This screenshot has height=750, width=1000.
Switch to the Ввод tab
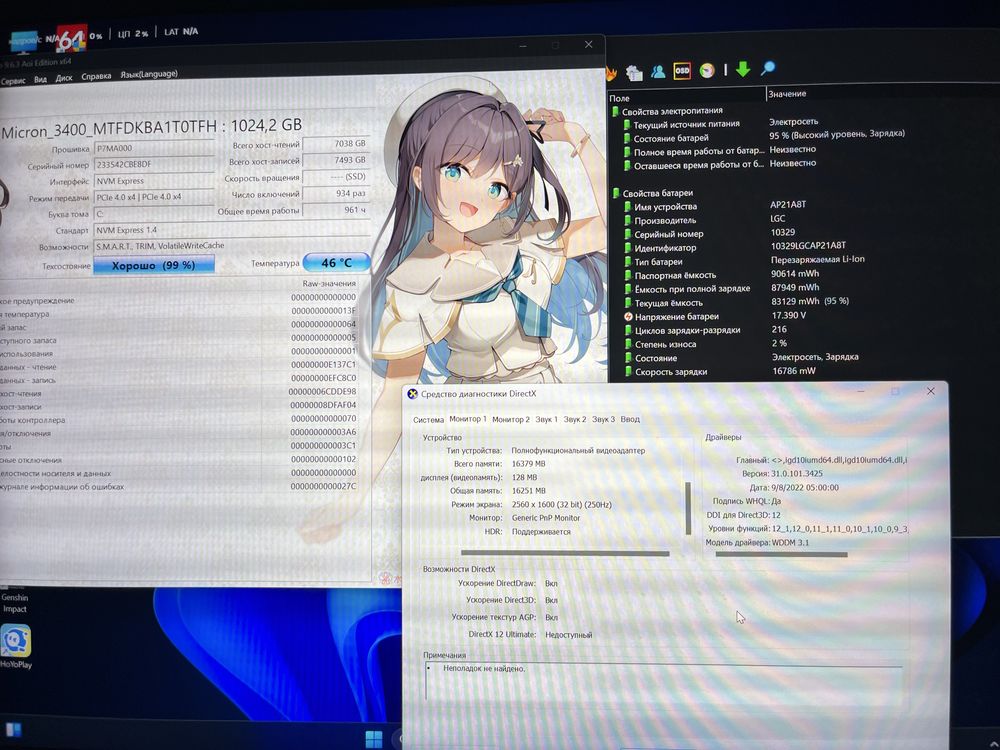coord(630,420)
